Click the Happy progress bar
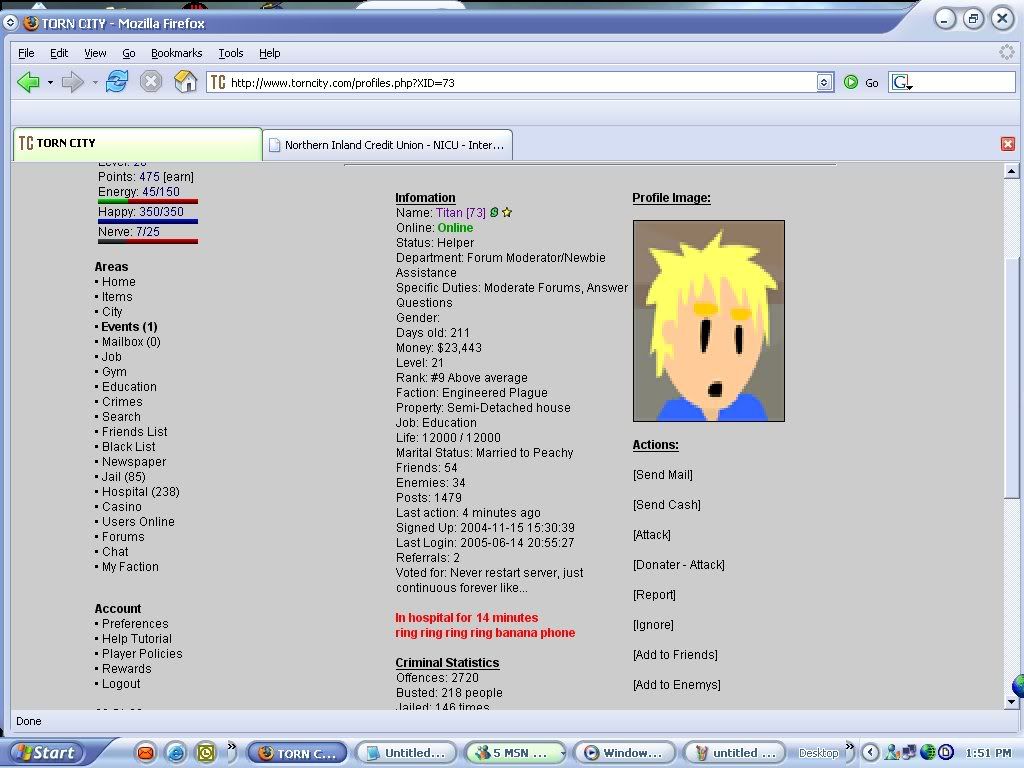Screen dimensions: 1024x768 tap(148, 221)
